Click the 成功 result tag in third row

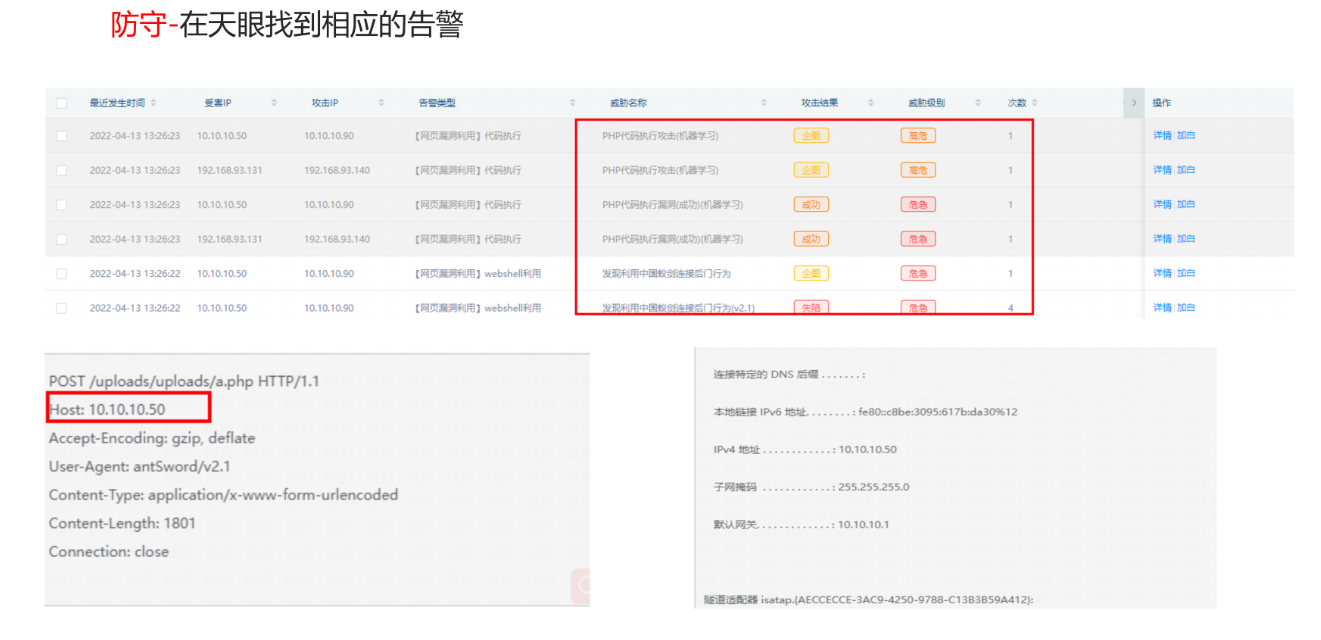pyautogui.click(x=811, y=205)
